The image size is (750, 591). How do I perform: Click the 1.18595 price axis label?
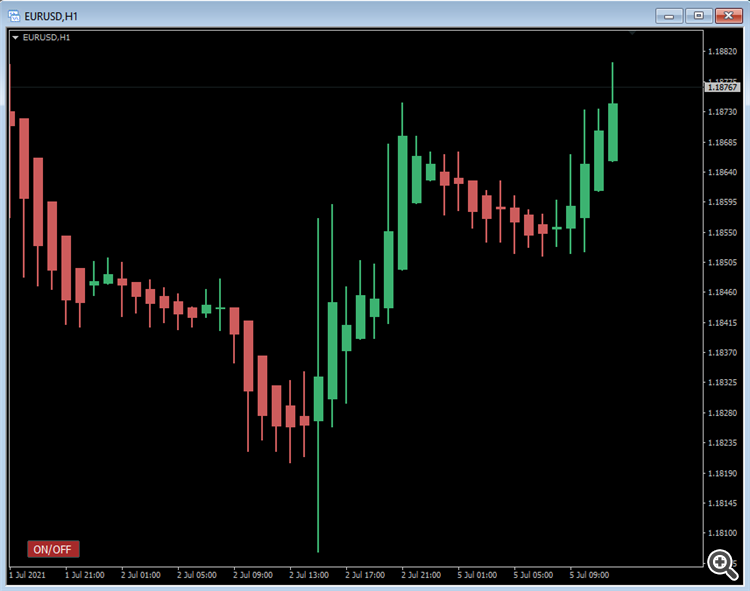tap(722, 202)
